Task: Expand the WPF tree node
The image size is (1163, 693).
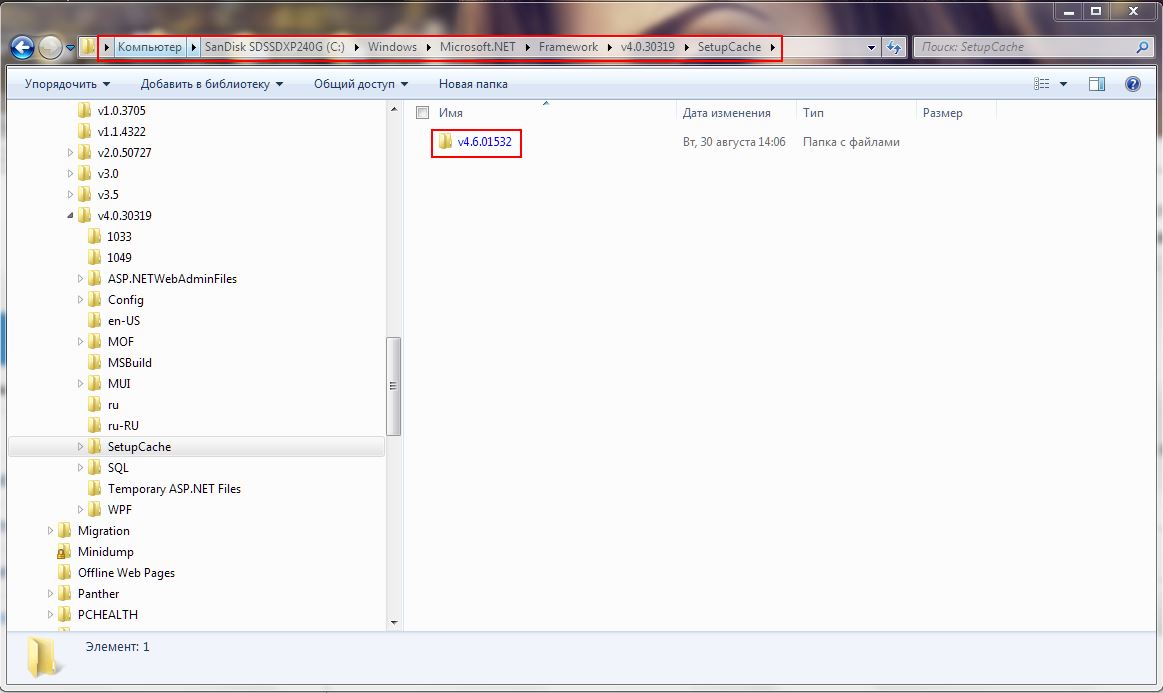Action: [x=80, y=510]
